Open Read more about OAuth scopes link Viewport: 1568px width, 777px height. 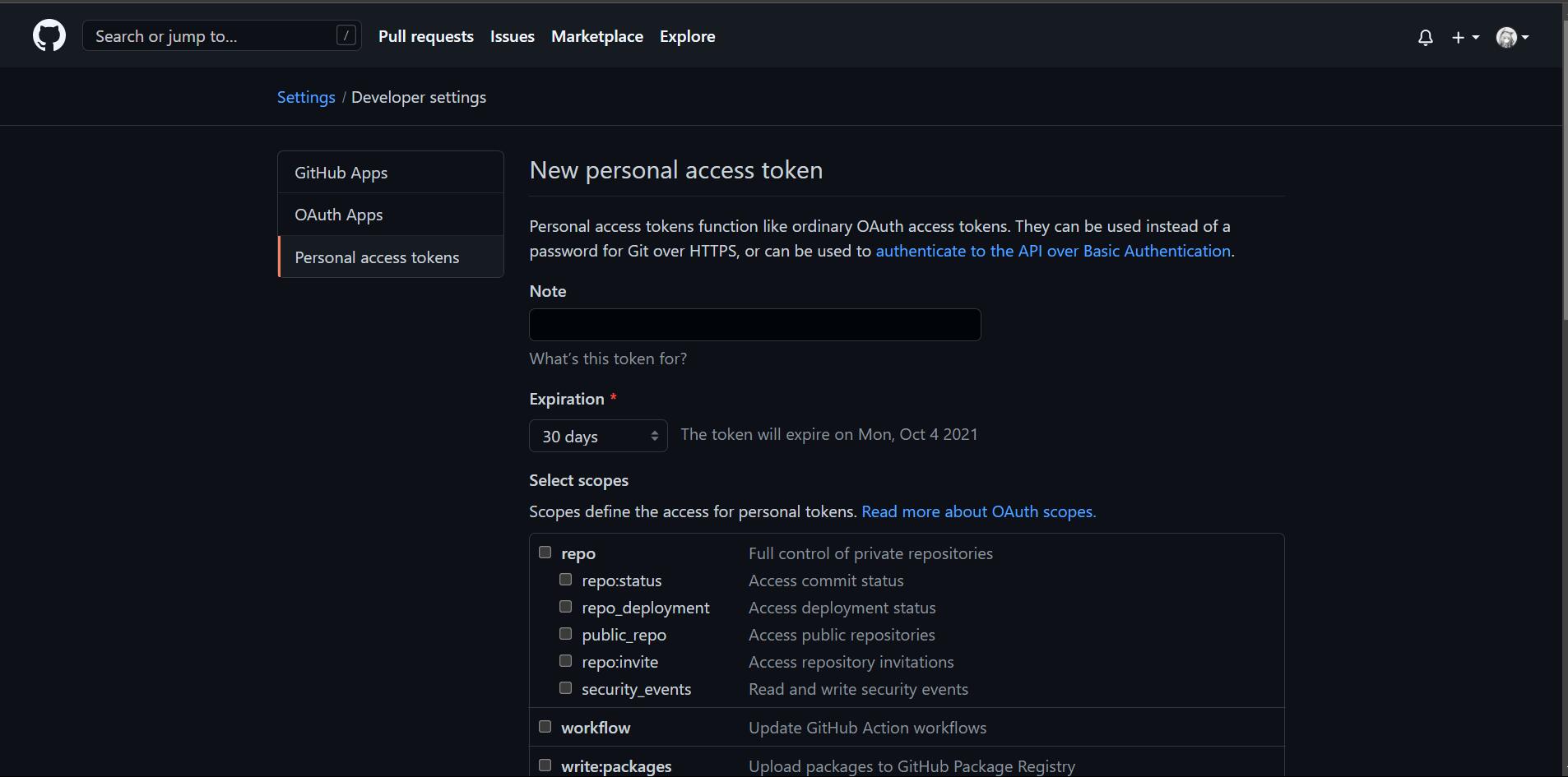[979, 511]
